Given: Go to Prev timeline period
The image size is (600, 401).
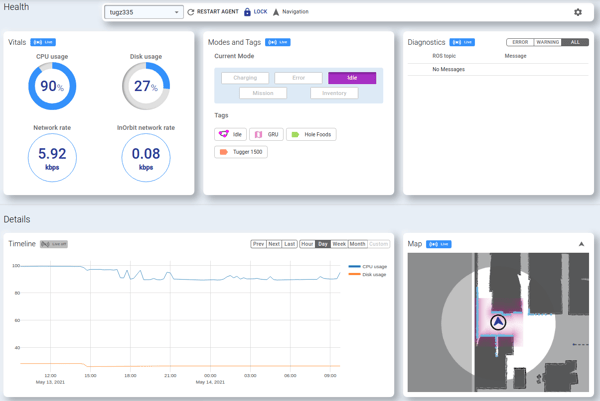Looking at the screenshot, I should pyautogui.click(x=258, y=244).
